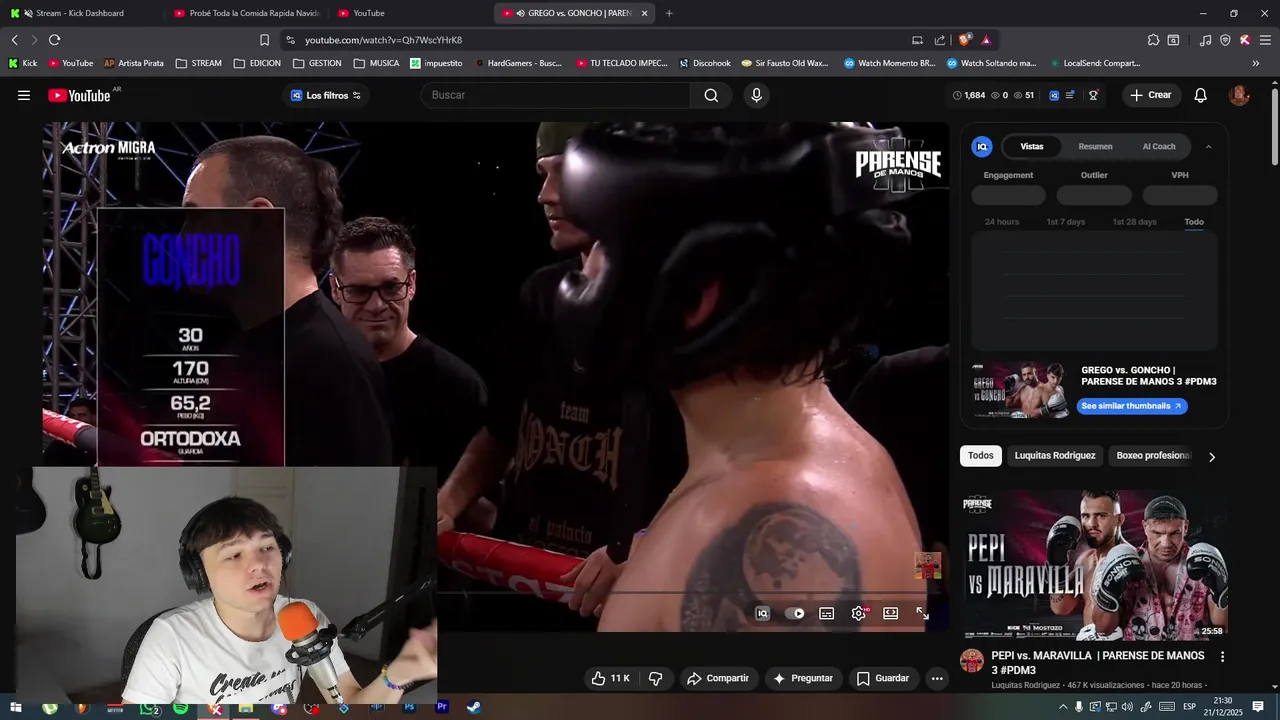The width and height of the screenshot is (1280, 720).
Task: Open Brave VPN shield icon
Action: pyautogui.click(x=1225, y=40)
